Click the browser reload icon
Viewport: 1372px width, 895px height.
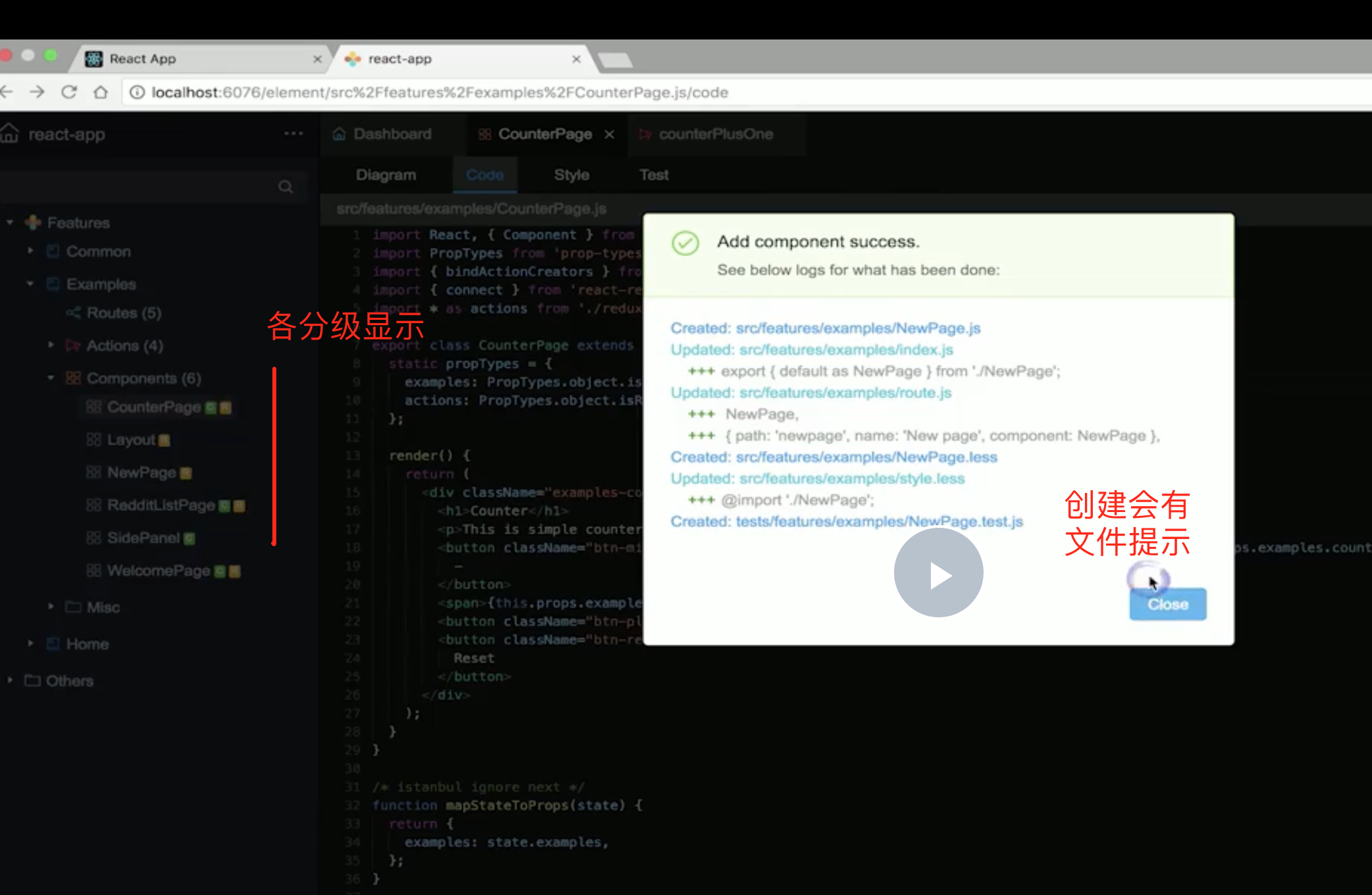(x=69, y=92)
